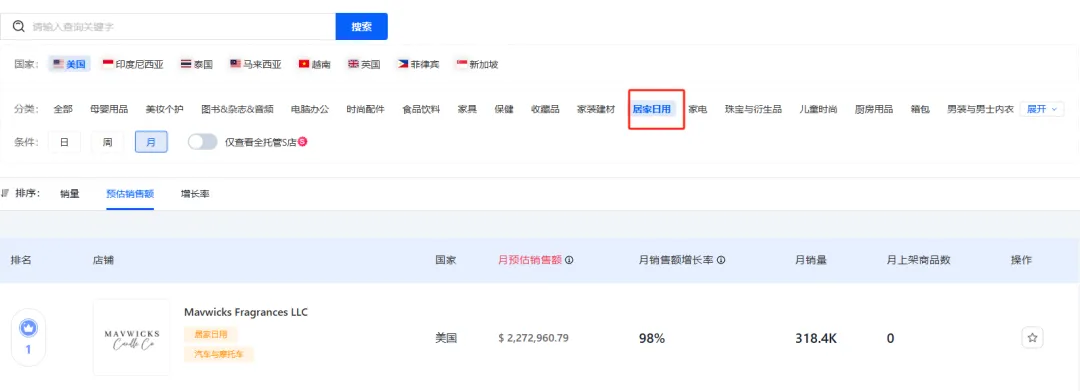Click the 店铺 column header

click(103, 260)
